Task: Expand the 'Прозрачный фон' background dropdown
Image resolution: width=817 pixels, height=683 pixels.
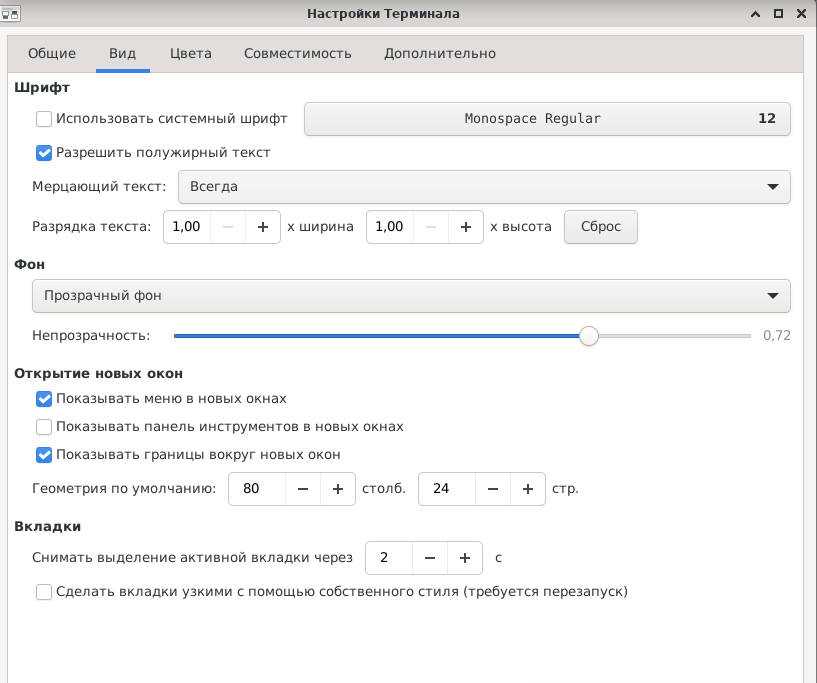Action: pos(411,296)
